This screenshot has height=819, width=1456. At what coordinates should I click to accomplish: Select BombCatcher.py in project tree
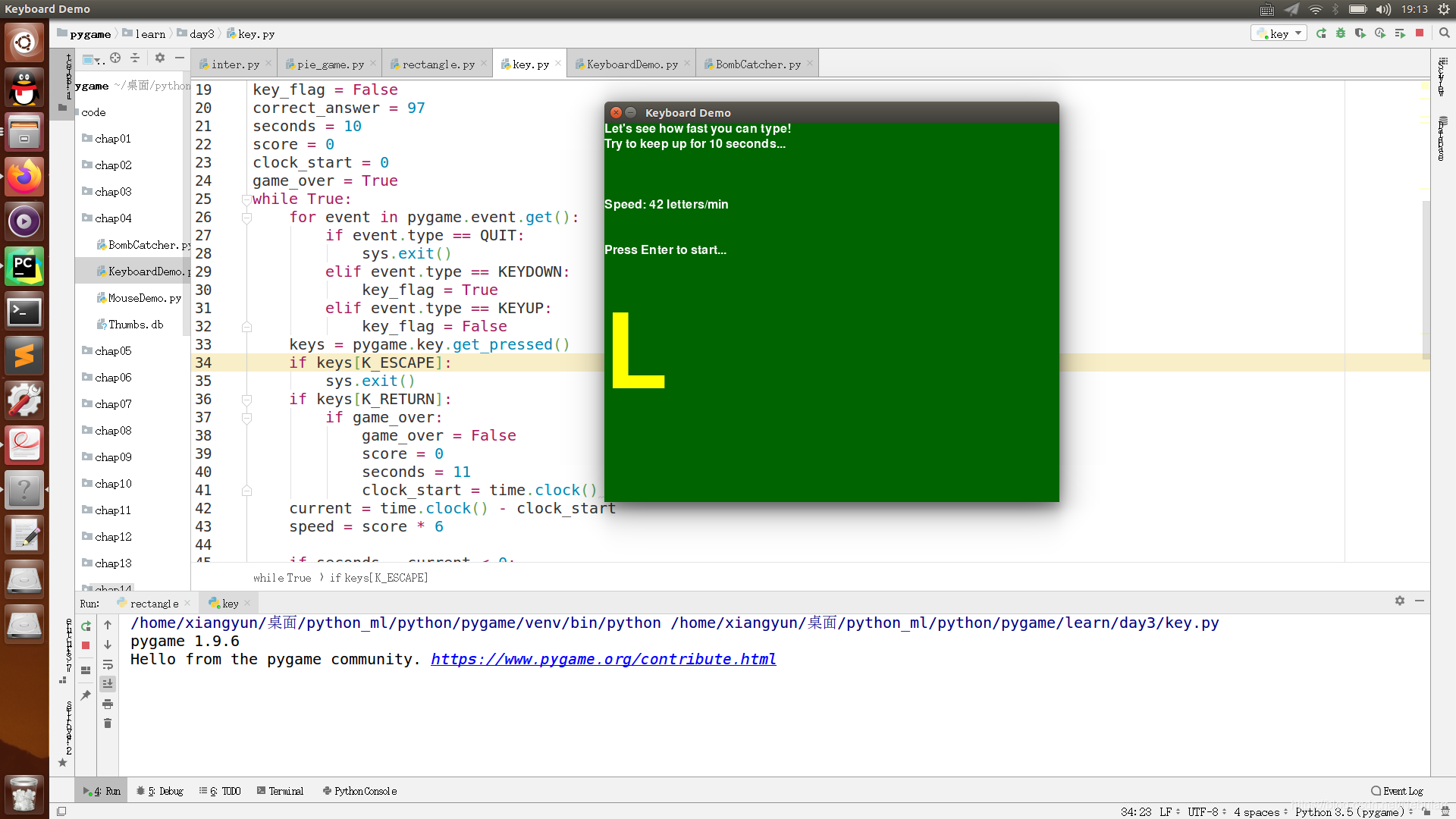point(143,245)
